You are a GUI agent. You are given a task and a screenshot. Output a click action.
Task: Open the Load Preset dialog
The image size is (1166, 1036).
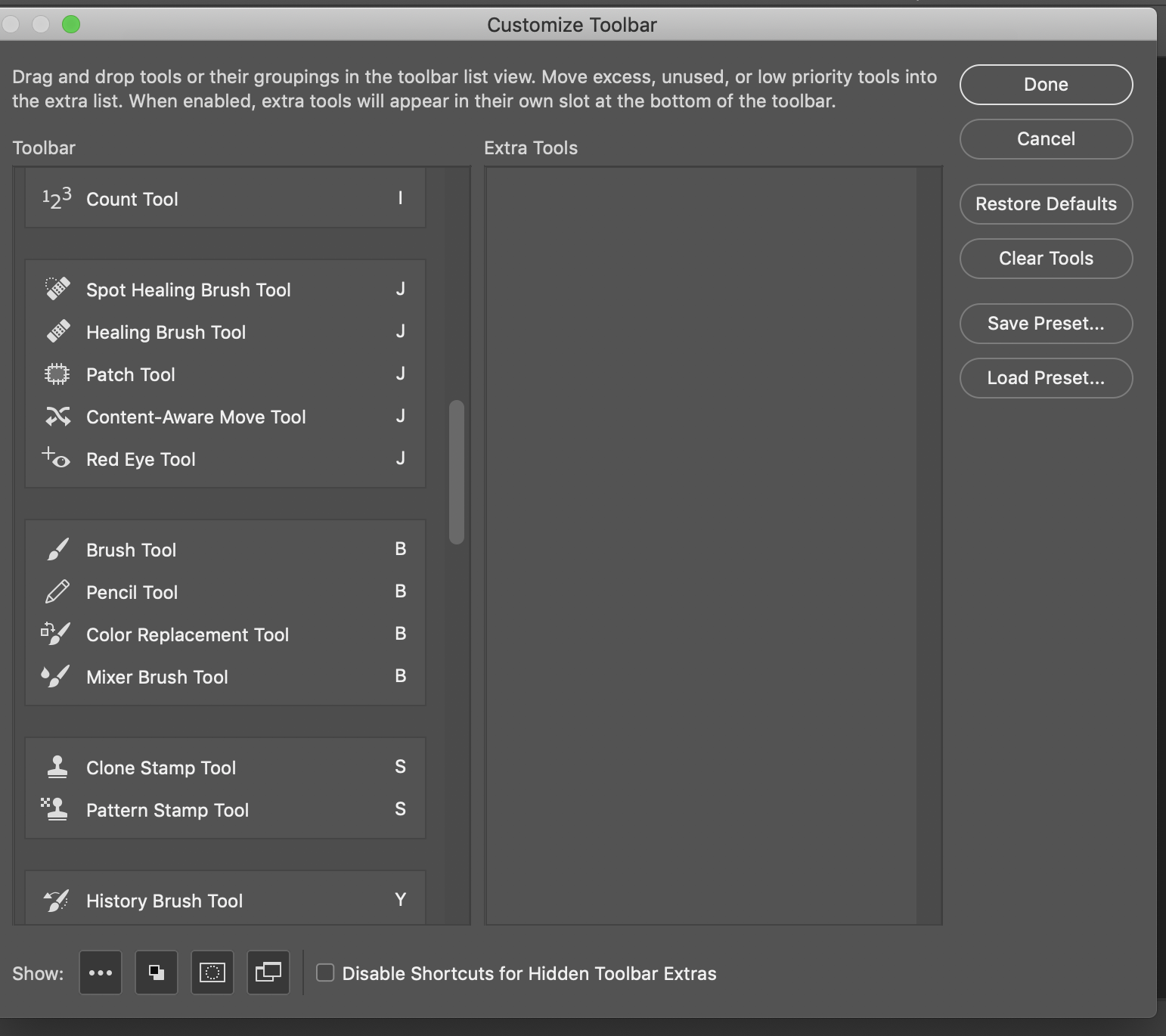(x=1046, y=378)
